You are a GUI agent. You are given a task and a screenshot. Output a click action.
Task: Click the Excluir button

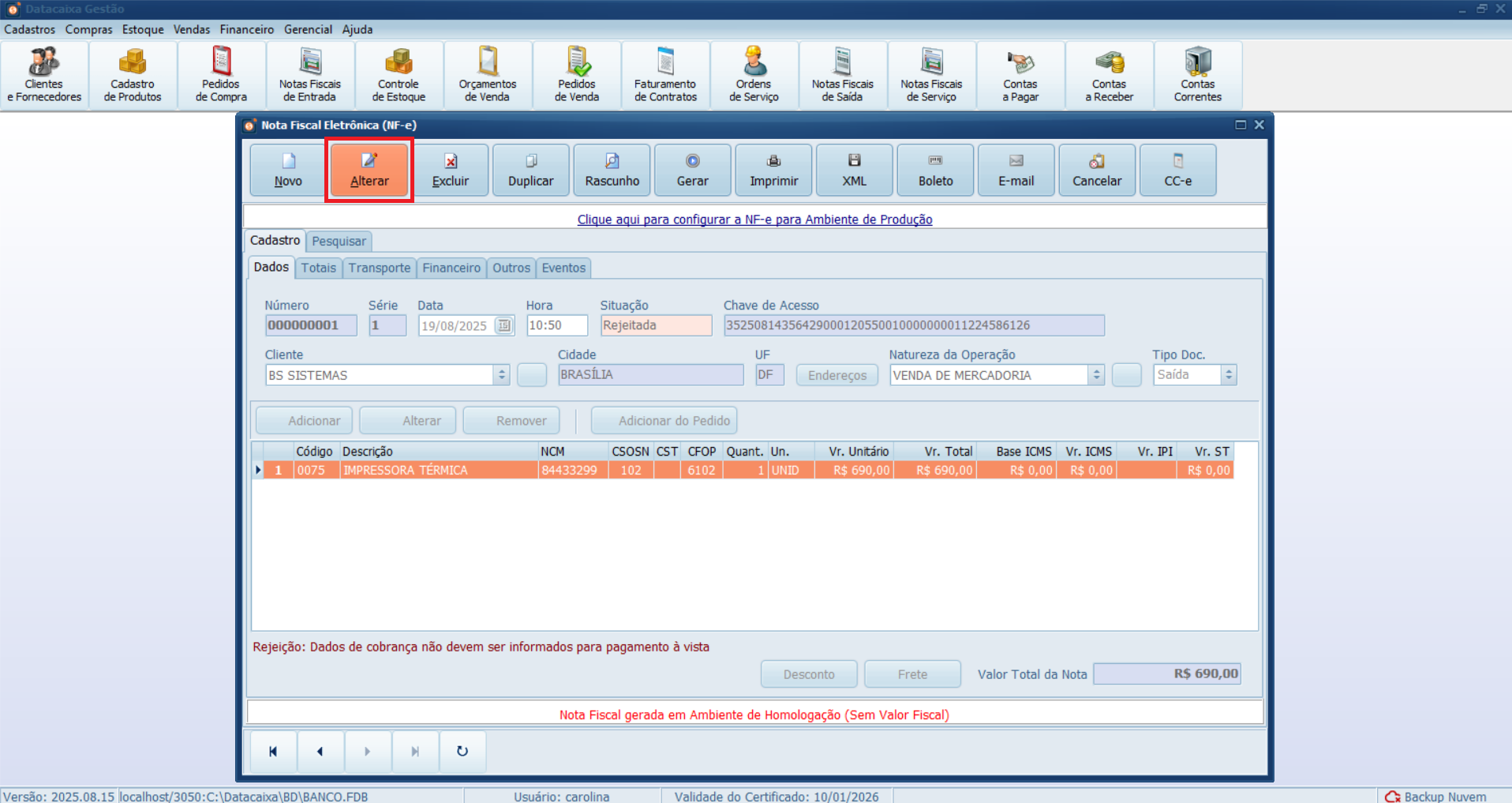click(451, 170)
